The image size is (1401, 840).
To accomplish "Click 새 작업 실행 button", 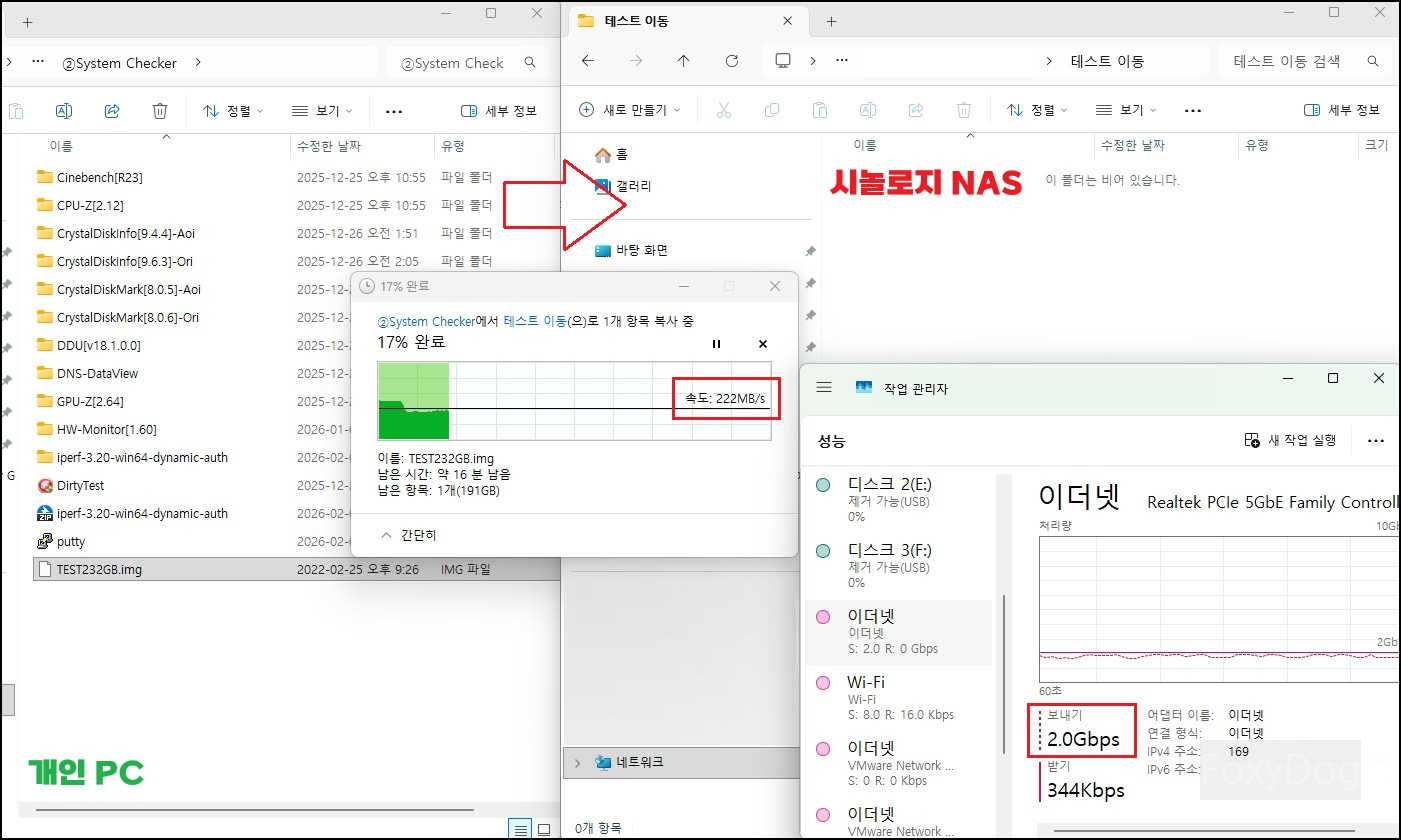I will tap(1290, 440).
